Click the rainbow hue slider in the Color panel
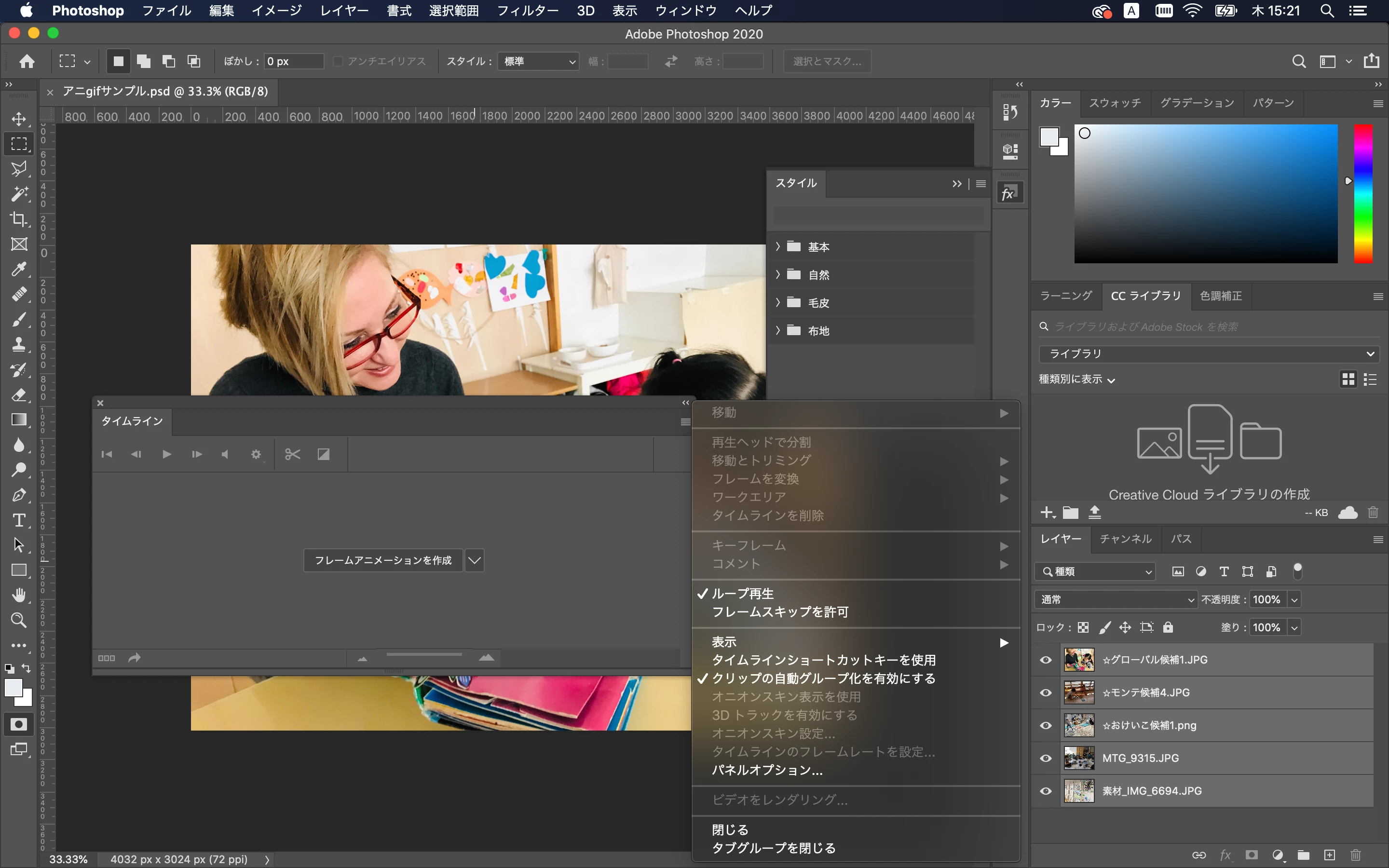 (x=1363, y=193)
